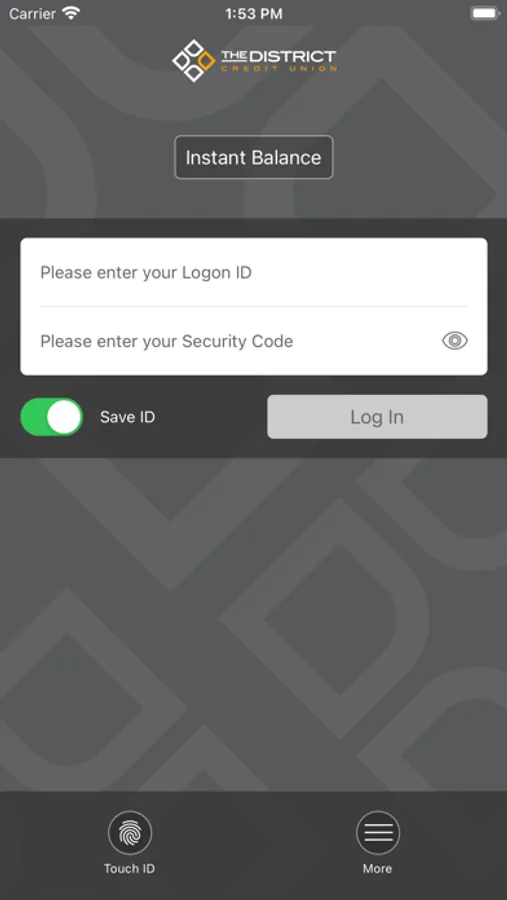Viewport: 507px width, 900px height.
Task: Tap the Touch ID fingerprint icon
Action: [130, 833]
